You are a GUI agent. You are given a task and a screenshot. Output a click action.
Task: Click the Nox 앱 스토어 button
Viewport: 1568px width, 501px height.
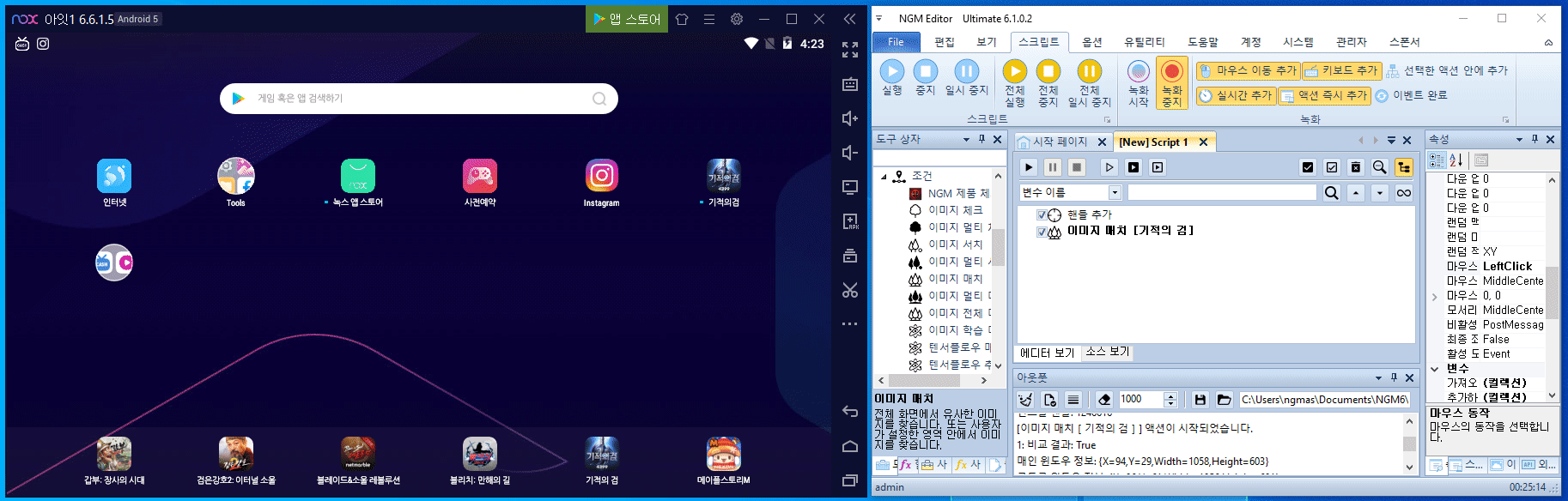627,19
